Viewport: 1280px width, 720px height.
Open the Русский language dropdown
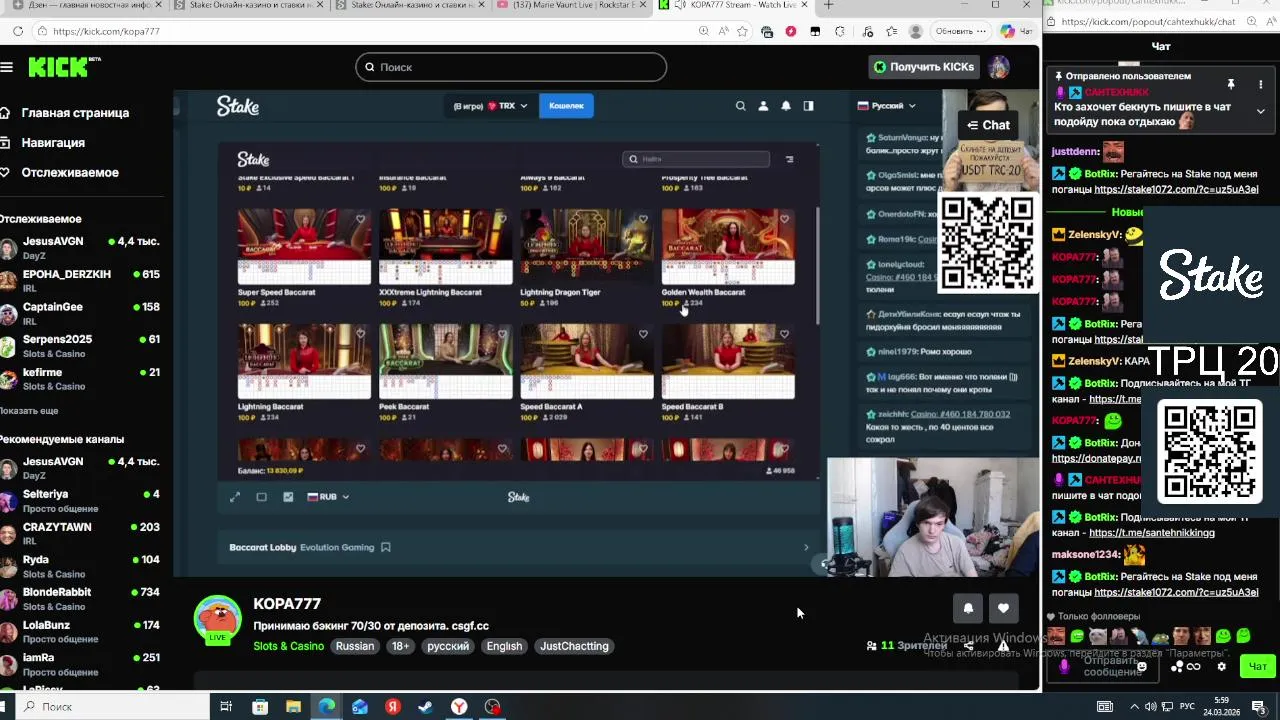886,106
